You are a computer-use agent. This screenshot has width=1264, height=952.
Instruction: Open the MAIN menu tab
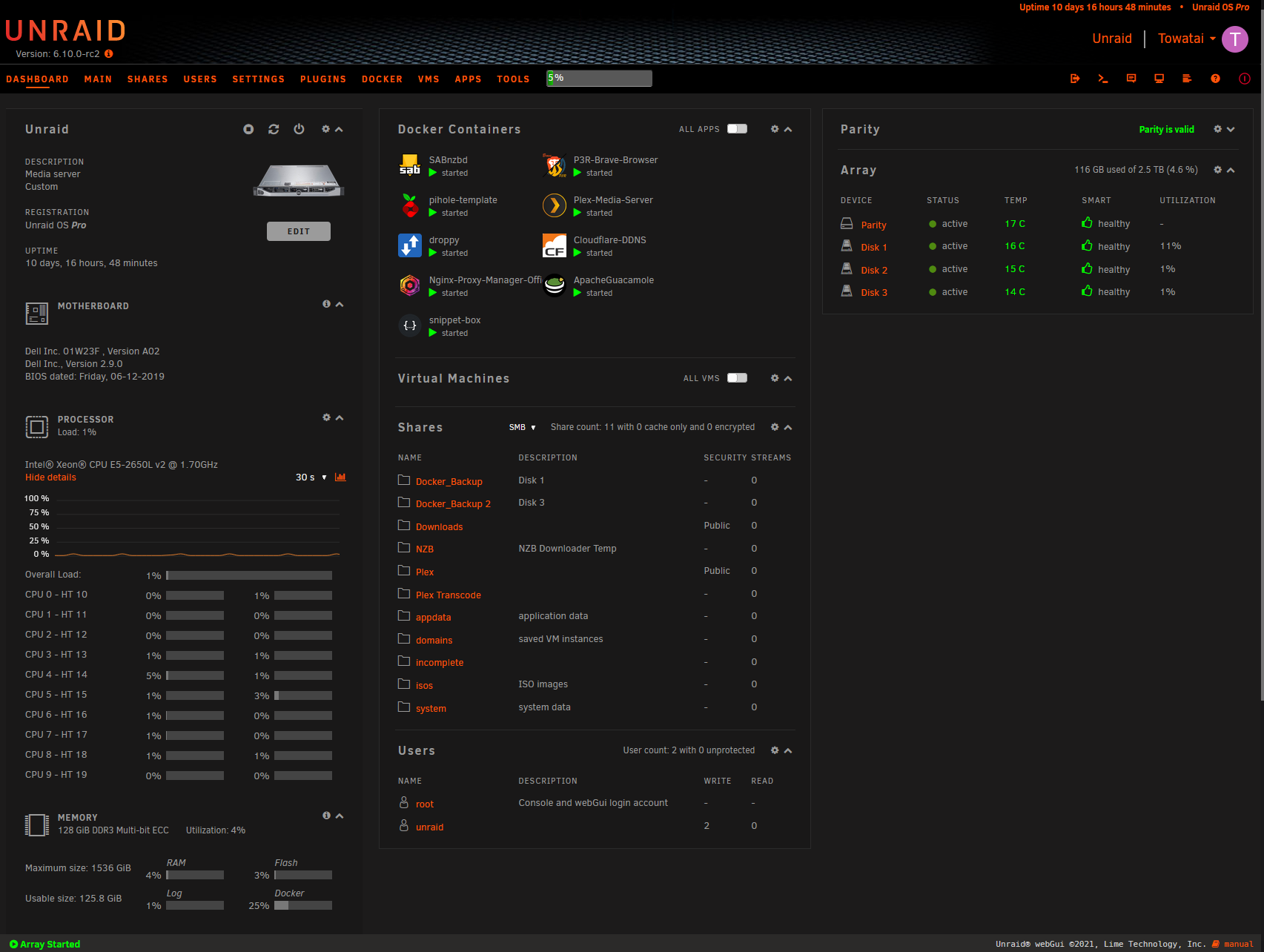point(98,79)
